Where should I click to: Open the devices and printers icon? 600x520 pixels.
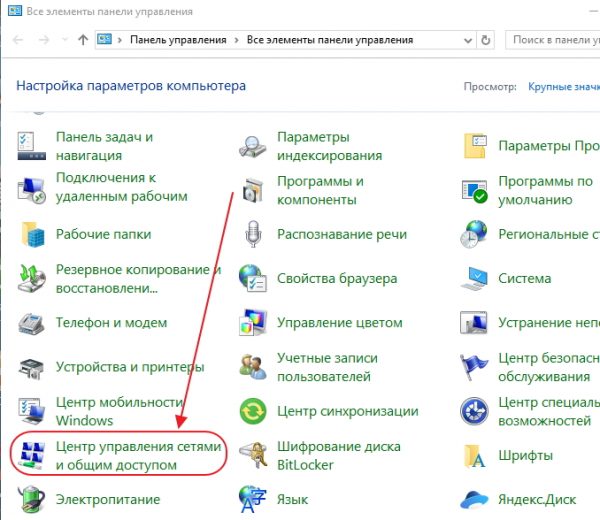pyautogui.click(x=31, y=367)
